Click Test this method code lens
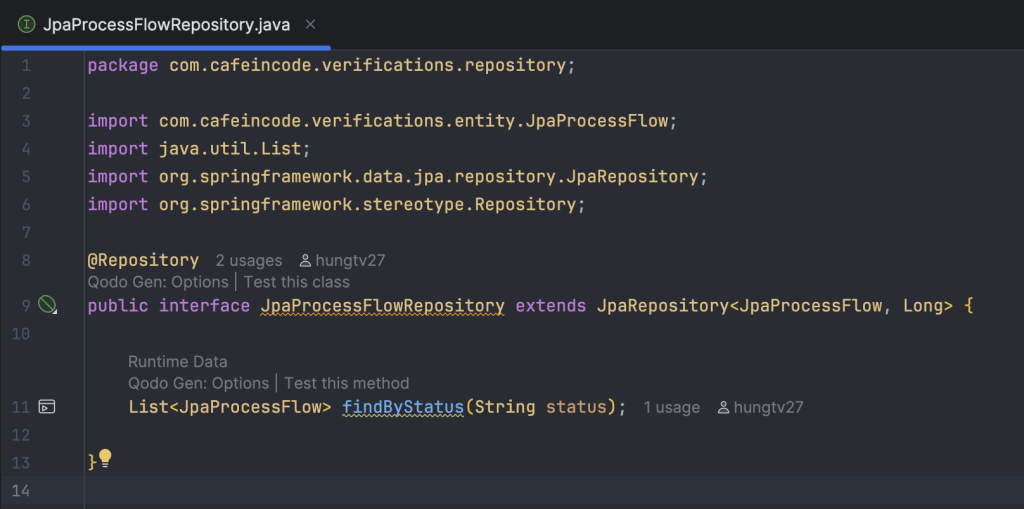1024x509 pixels. click(347, 383)
